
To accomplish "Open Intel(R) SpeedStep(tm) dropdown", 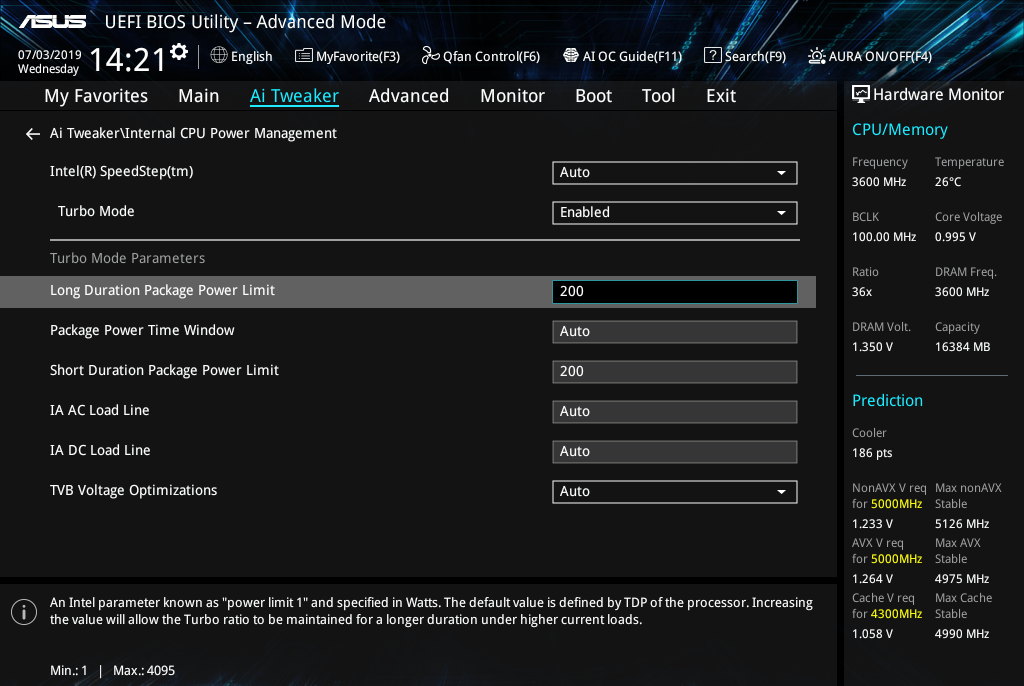I will pyautogui.click(x=675, y=172).
